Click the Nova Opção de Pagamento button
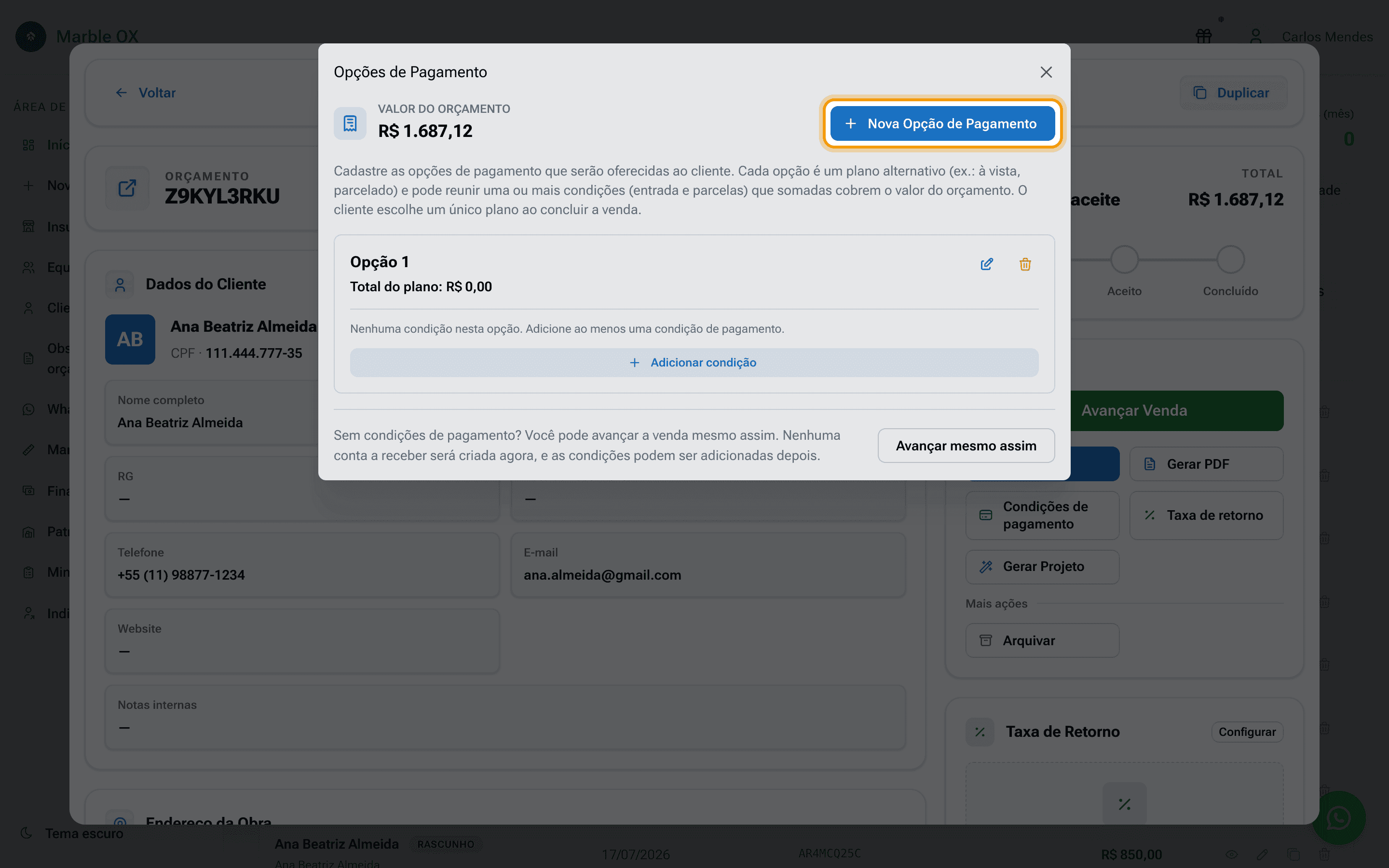 tap(942, 123)
